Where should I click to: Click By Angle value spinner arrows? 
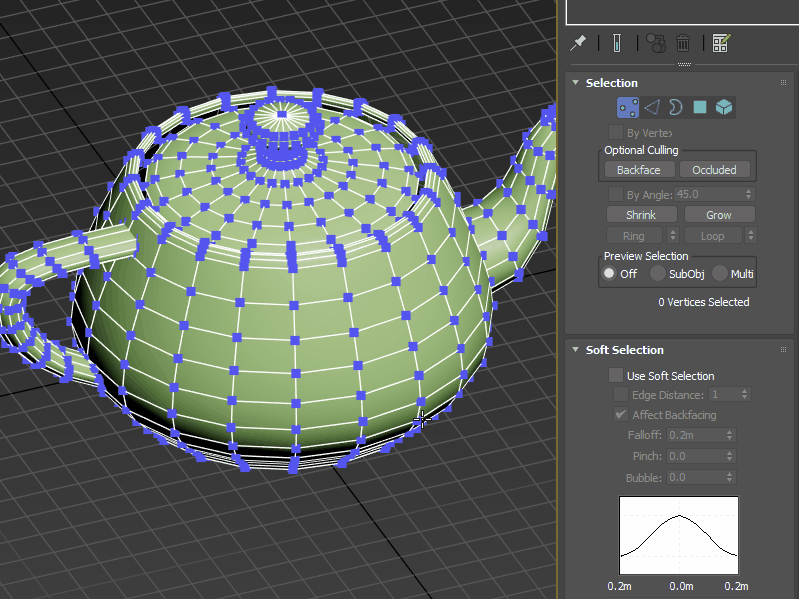coord(748,194)
